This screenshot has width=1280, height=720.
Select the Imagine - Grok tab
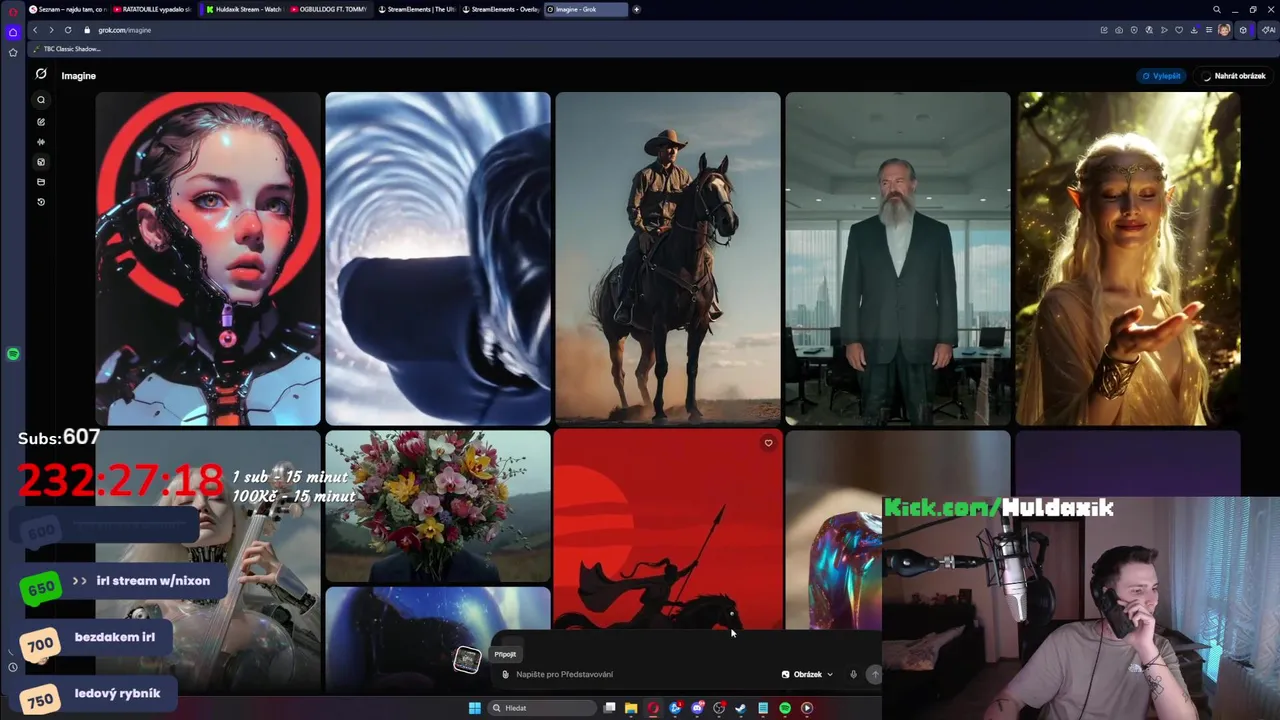coord(585,9)
